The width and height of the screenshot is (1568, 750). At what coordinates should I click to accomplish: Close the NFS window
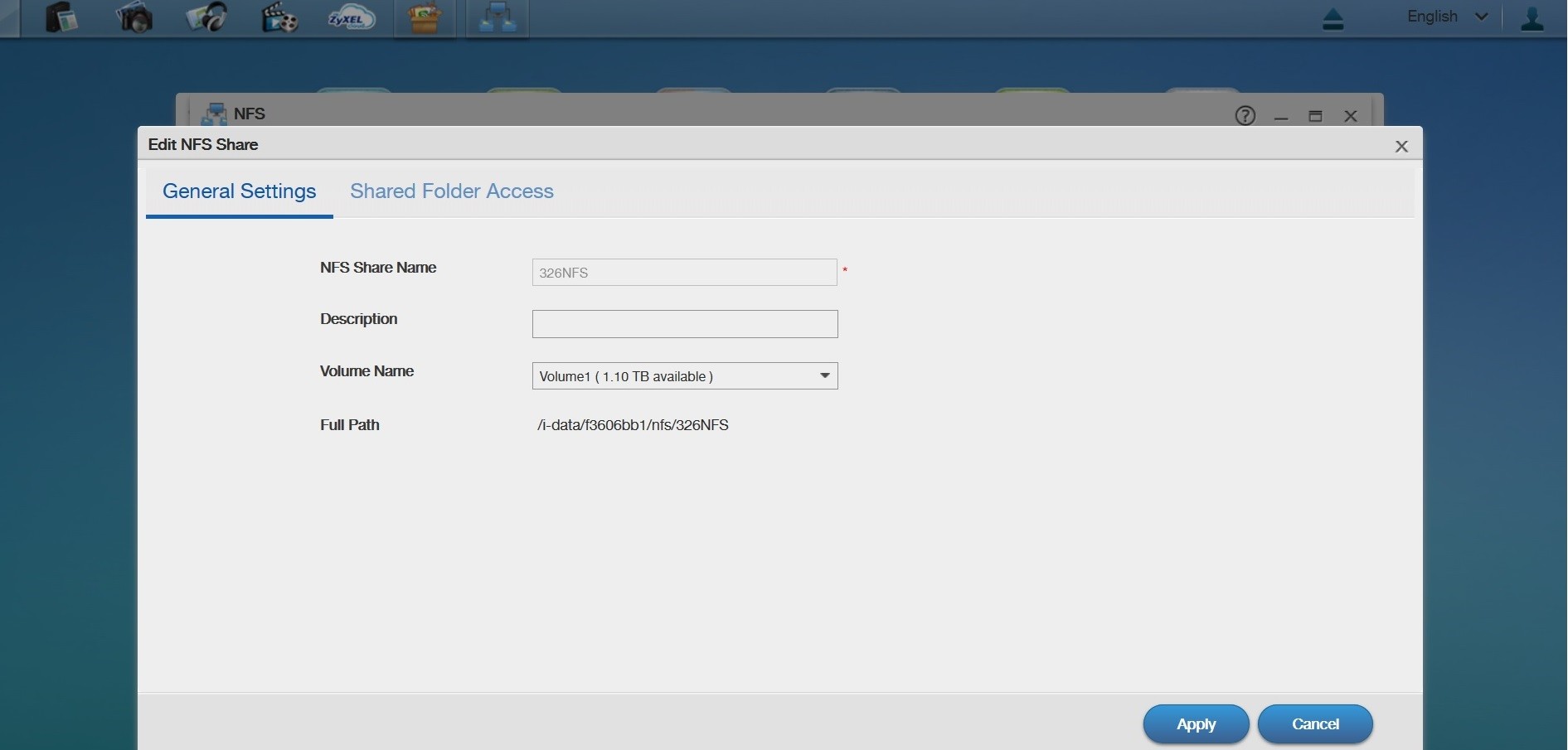click(x=1352, y=116)
